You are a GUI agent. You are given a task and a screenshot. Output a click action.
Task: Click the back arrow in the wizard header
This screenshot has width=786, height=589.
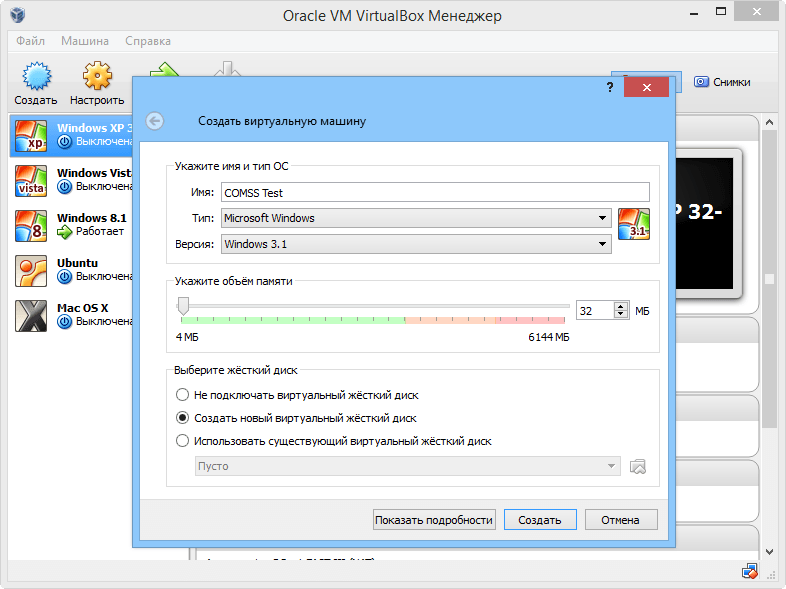[155, 121]
